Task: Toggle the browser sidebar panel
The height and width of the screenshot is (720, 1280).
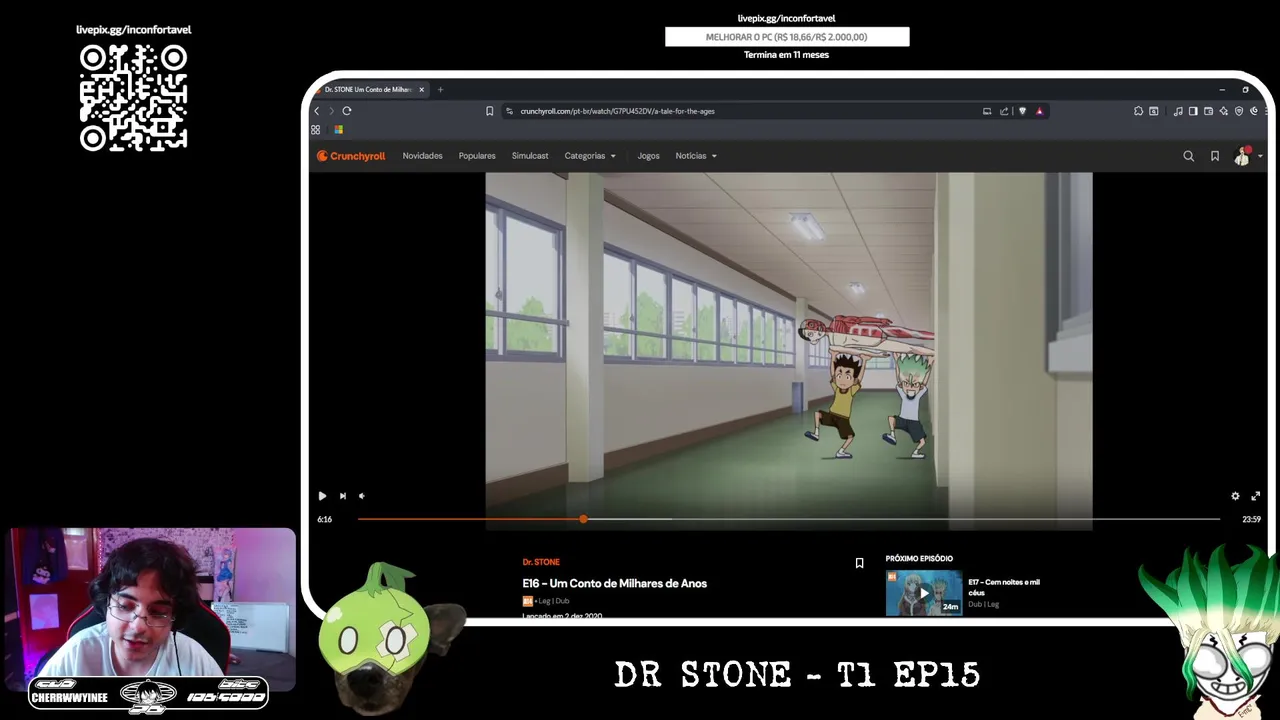Action: (1193, 111)
